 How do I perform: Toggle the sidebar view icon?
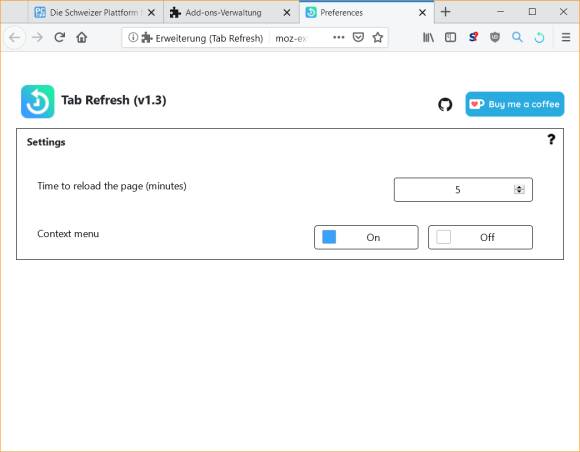pos(450,37)
